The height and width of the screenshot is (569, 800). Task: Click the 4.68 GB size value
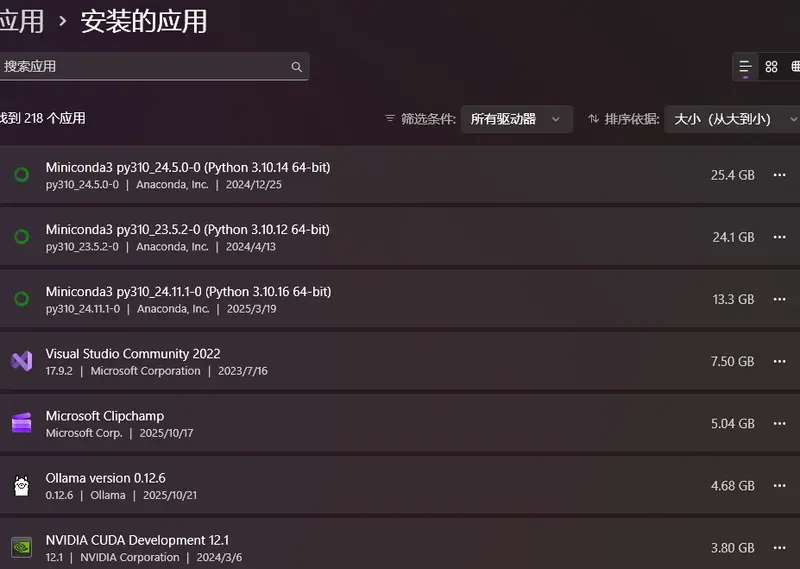732,486
